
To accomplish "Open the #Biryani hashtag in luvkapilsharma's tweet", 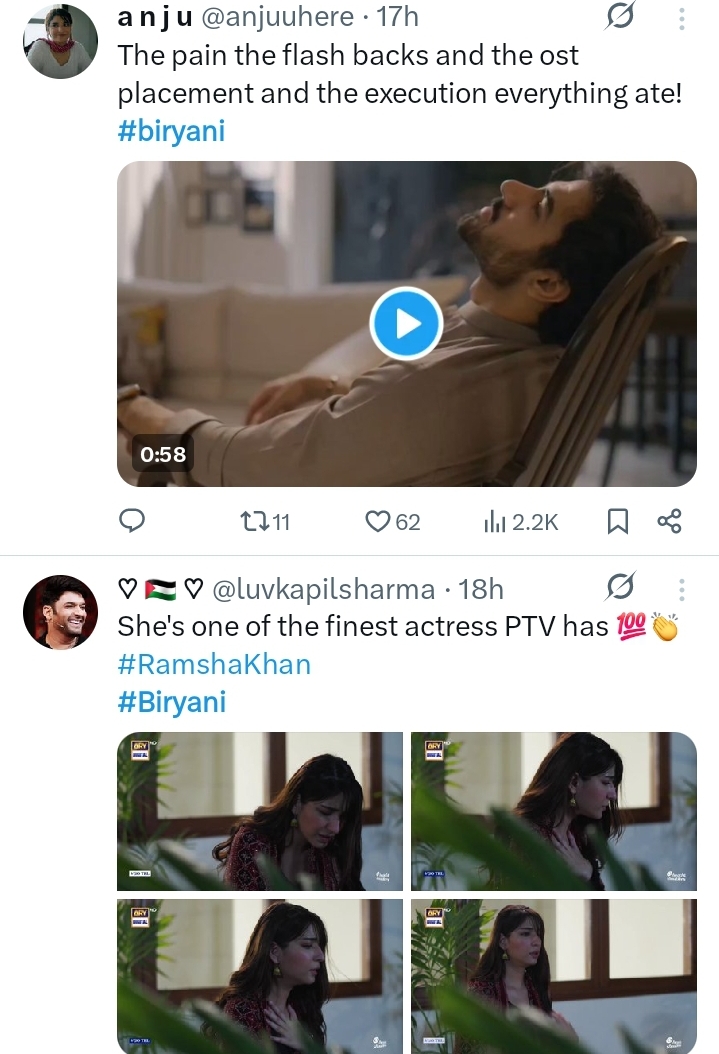I will pos(172,701).
